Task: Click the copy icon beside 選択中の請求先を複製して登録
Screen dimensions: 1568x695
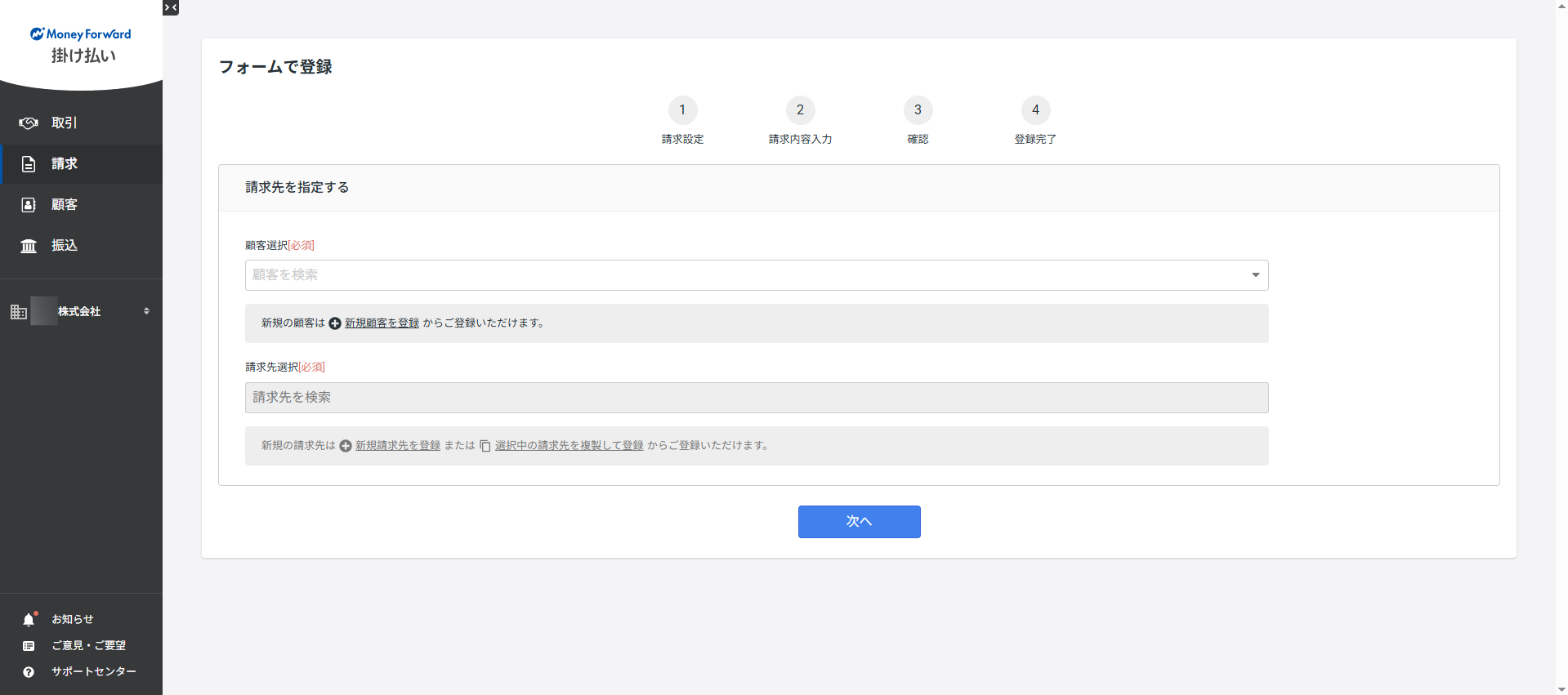Action: coord(485,446)
